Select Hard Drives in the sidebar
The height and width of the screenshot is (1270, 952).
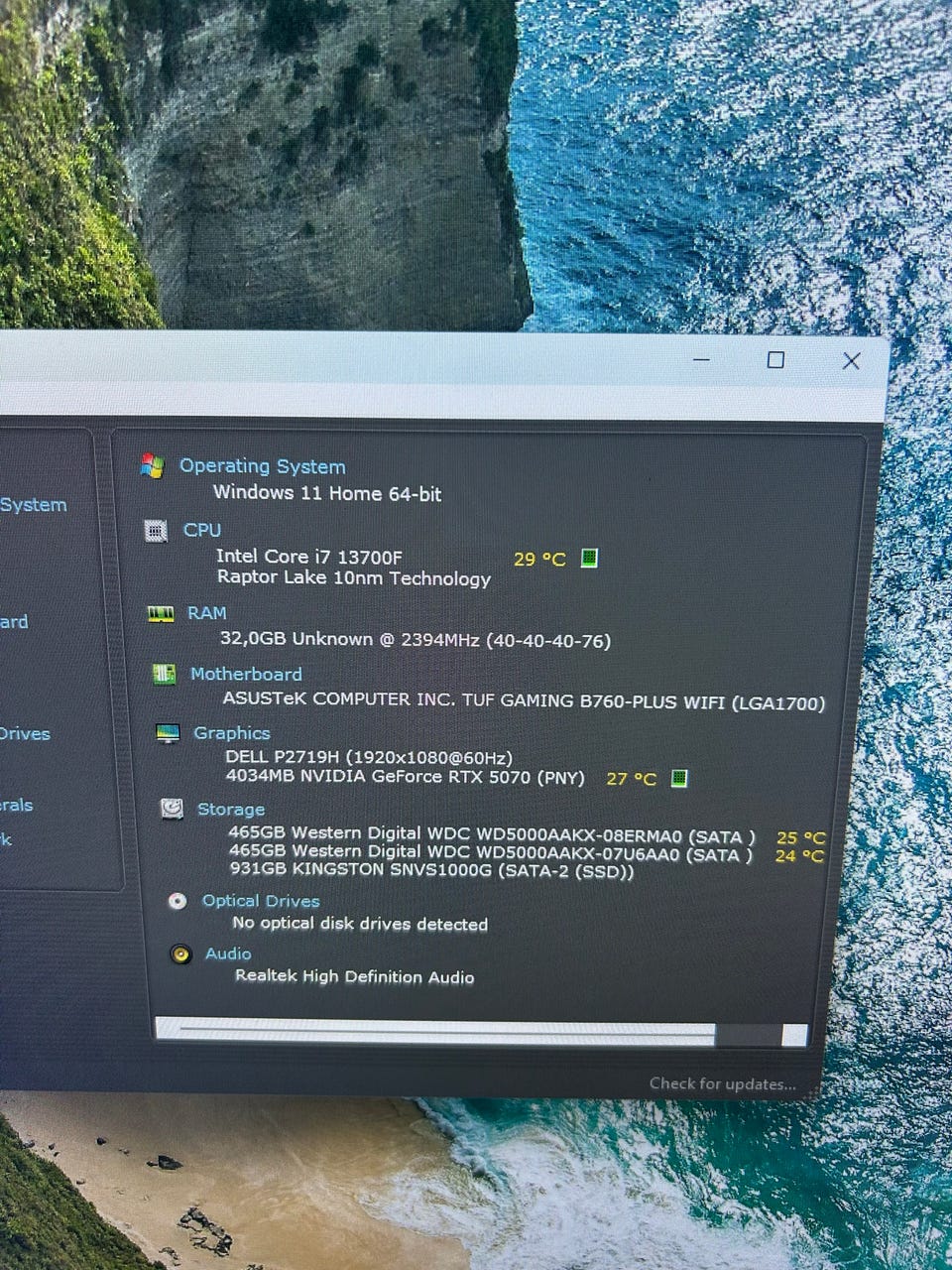tap(25, 733)
